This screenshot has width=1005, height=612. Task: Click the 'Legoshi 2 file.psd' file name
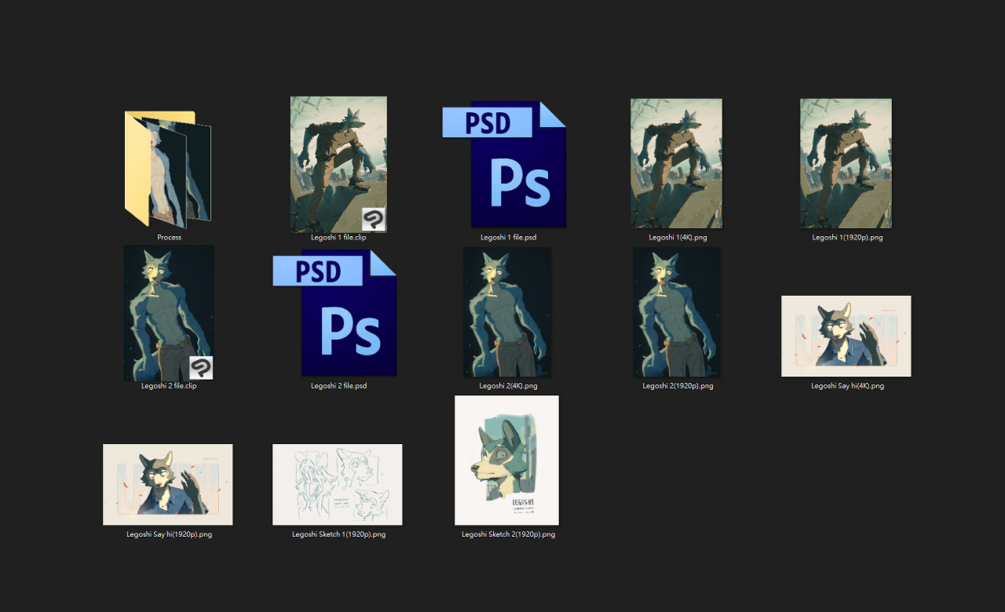point(338,386)
